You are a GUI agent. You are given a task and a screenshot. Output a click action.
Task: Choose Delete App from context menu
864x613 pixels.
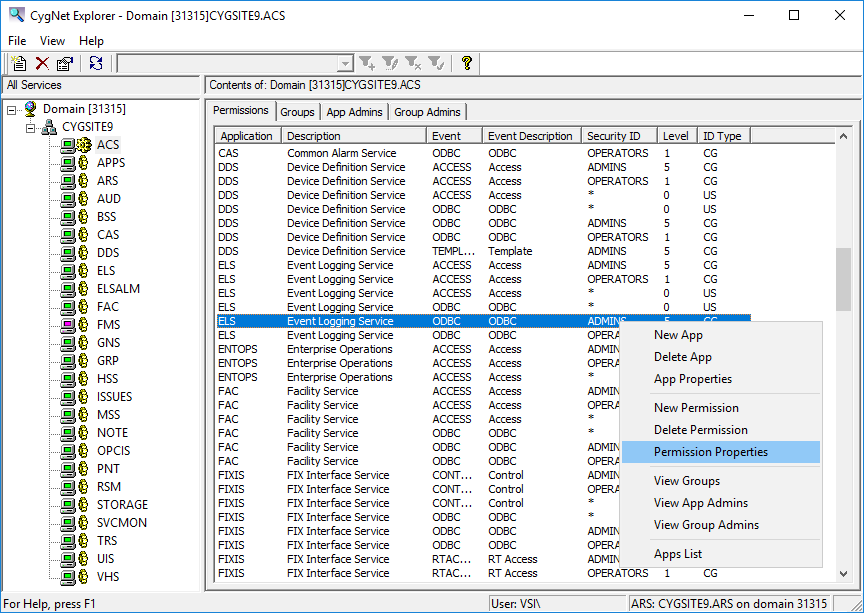(721, 357)
